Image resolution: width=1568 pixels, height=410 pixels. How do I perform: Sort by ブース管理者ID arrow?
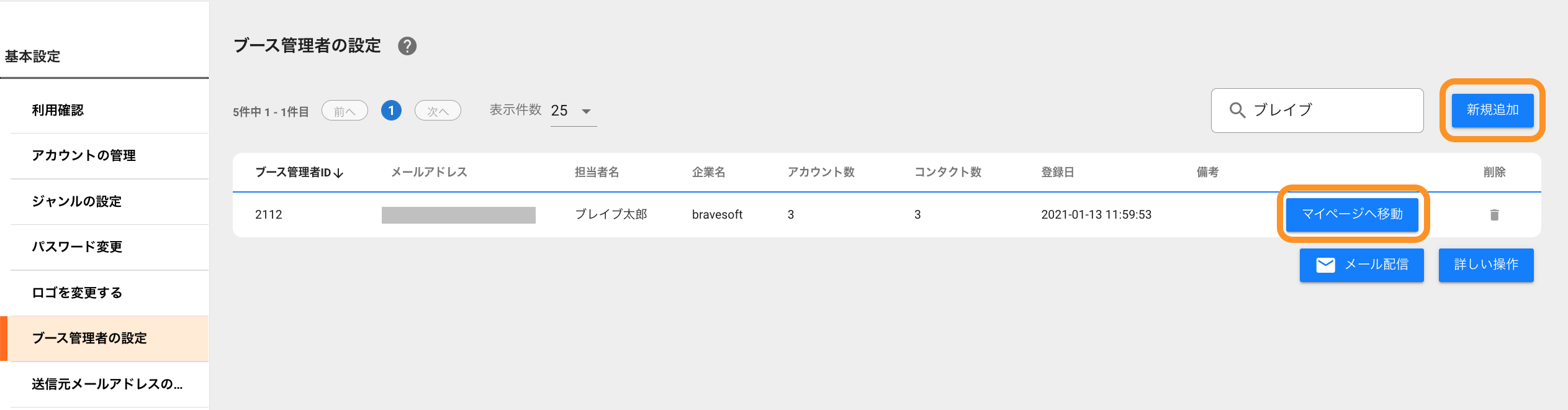click(x=338, y=173)
